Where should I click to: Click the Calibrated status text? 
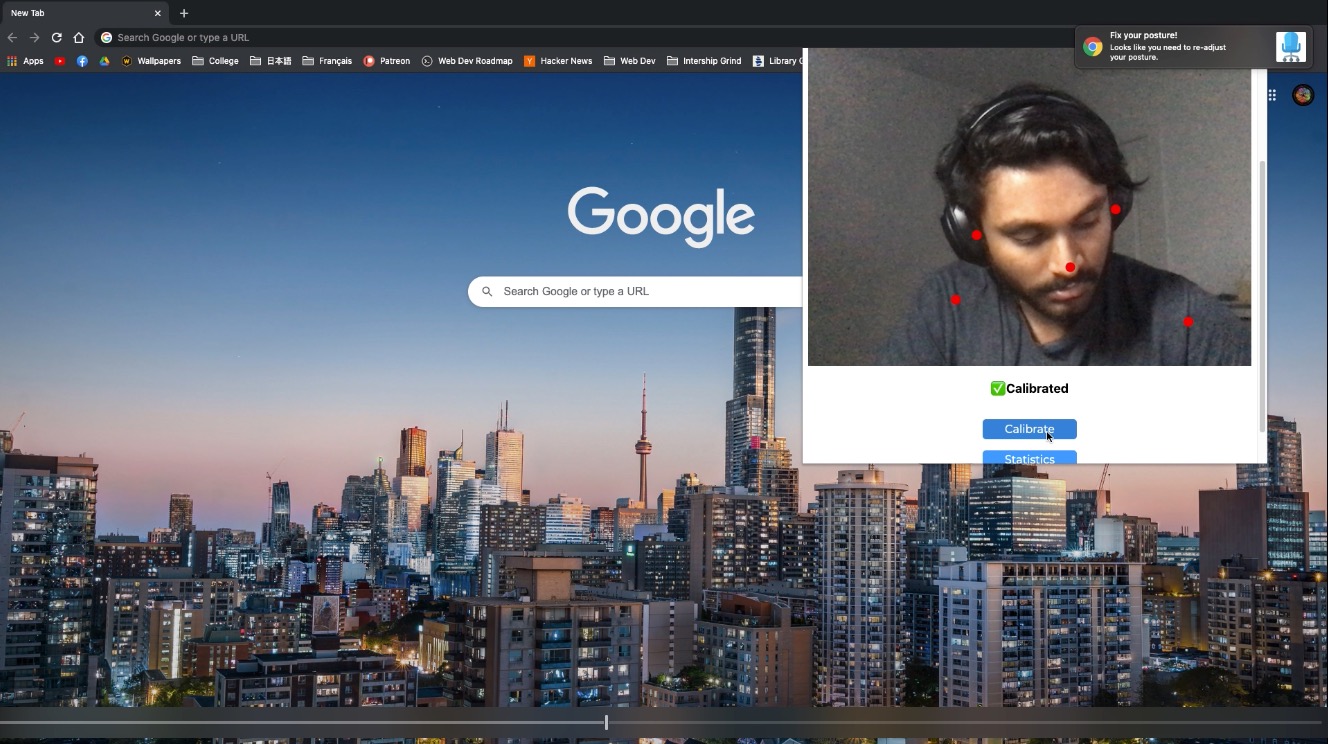(1029, 389)
